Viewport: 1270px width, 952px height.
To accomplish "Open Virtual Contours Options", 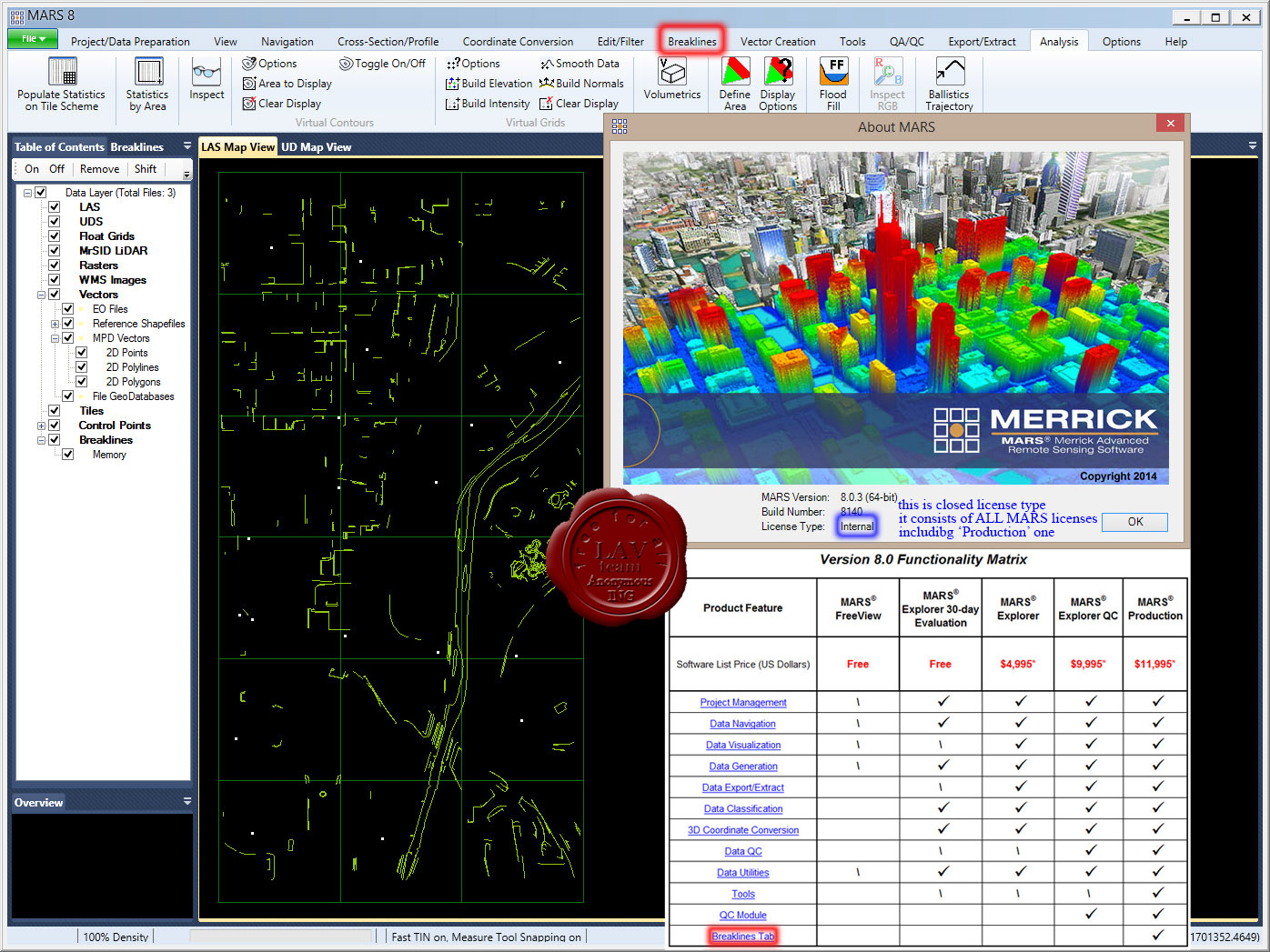I will point(270,64).
